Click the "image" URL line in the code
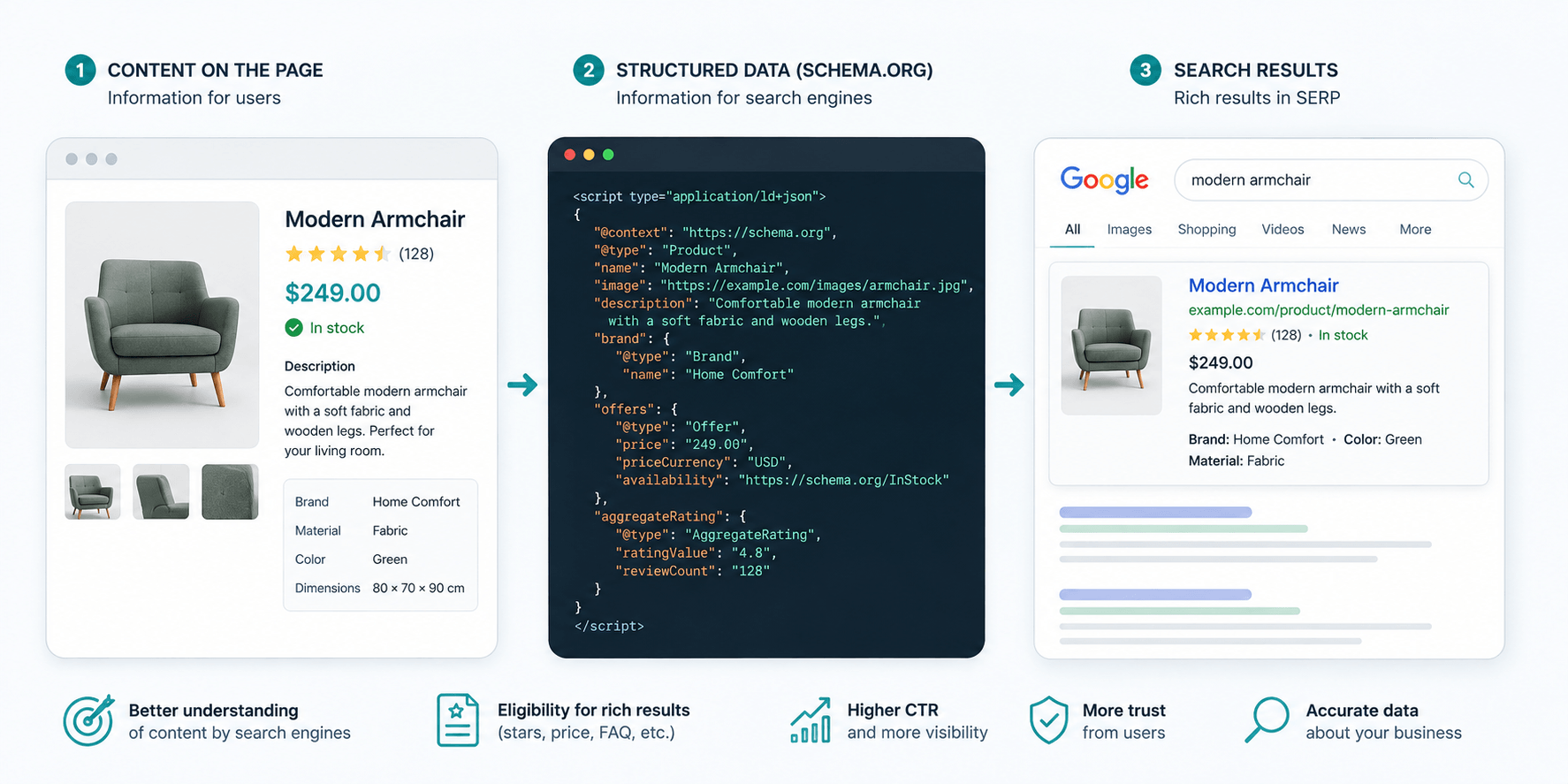 [x=784, y=285]
